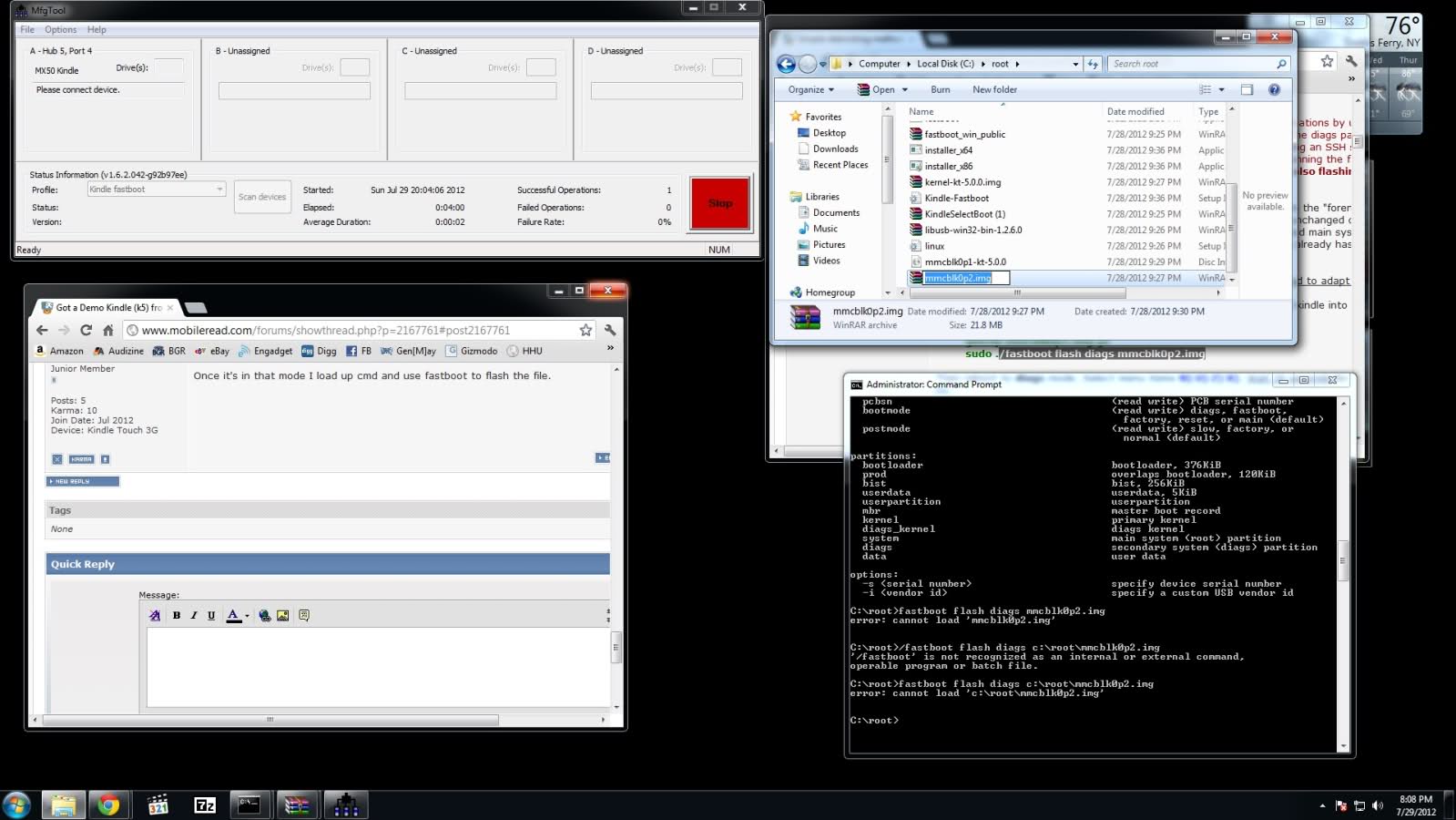
Task: Open the File menu in MfgTool
Action: coord(27,29)
